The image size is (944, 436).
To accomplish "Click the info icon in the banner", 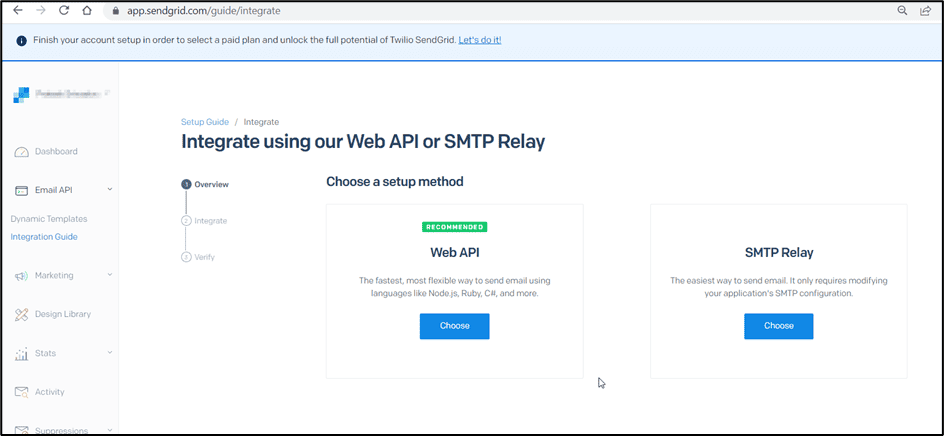I will click(22, 40).
